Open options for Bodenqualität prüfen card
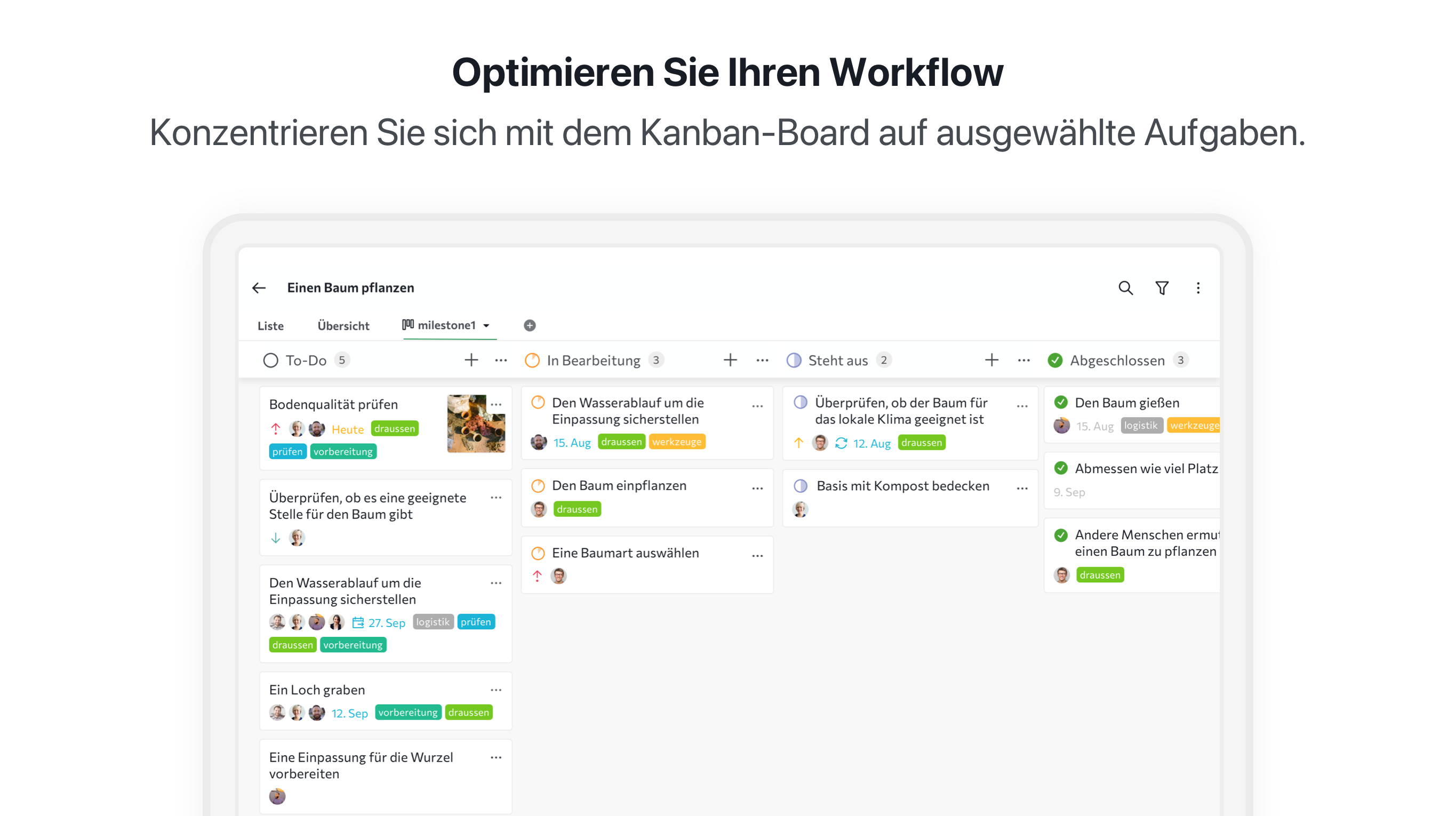The width and height of the screenshot is (1456, 816). 495,405
